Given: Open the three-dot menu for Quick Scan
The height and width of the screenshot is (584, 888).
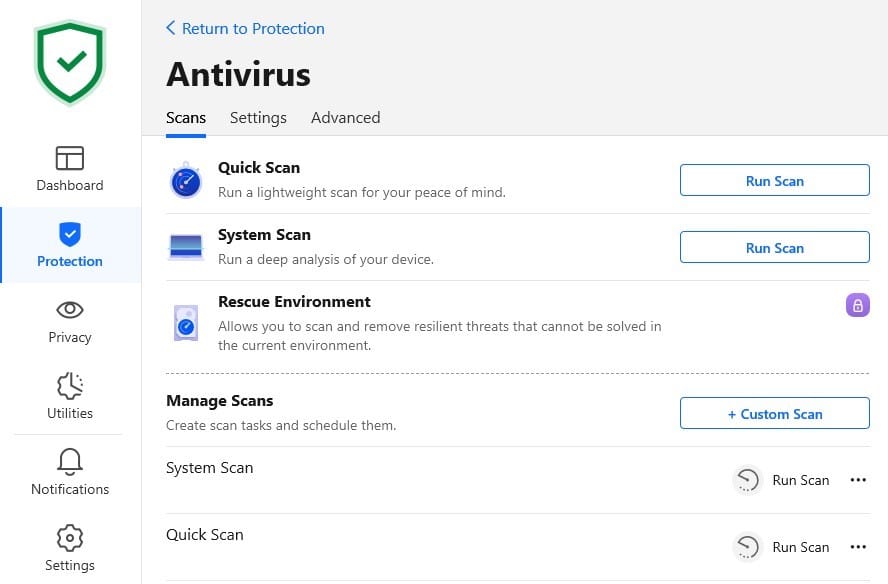Looking at the screenshot, I should click(858, 547).
